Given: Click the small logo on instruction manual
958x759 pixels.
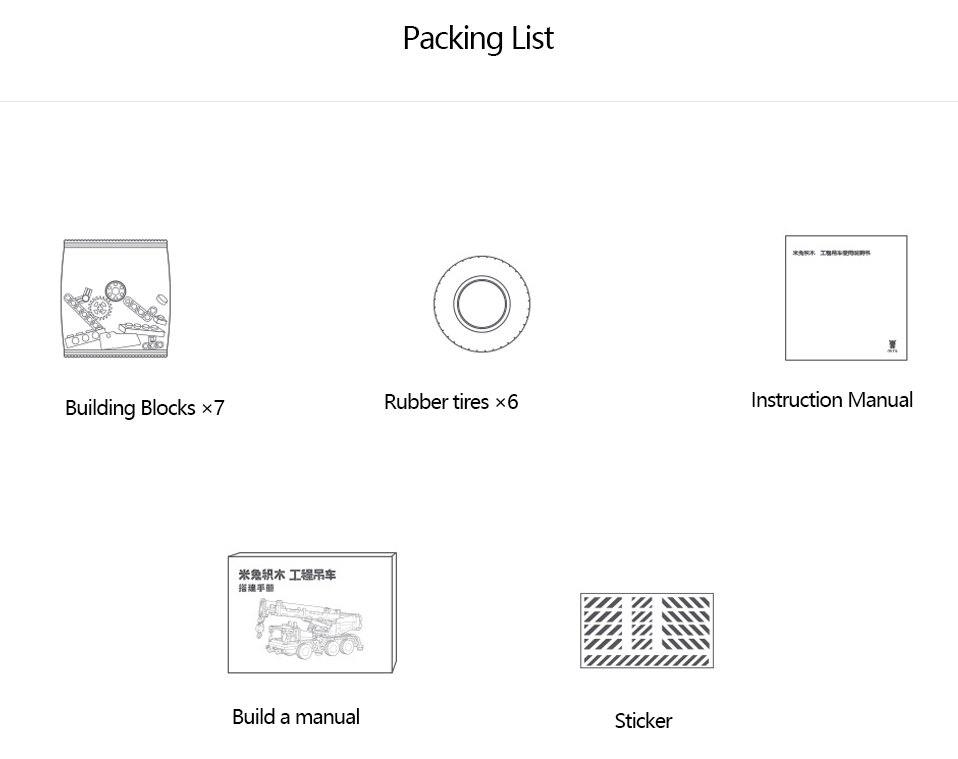Looking at the screenshot, I should pyautogui.click(x=892, y=346).
